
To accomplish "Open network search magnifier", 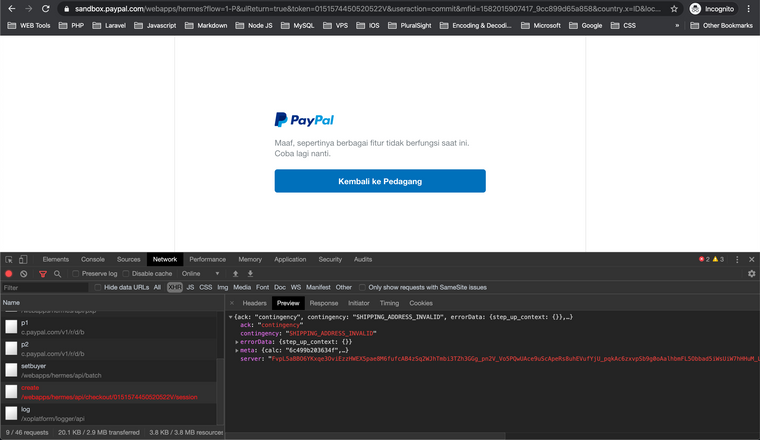I will pos(57,274).
